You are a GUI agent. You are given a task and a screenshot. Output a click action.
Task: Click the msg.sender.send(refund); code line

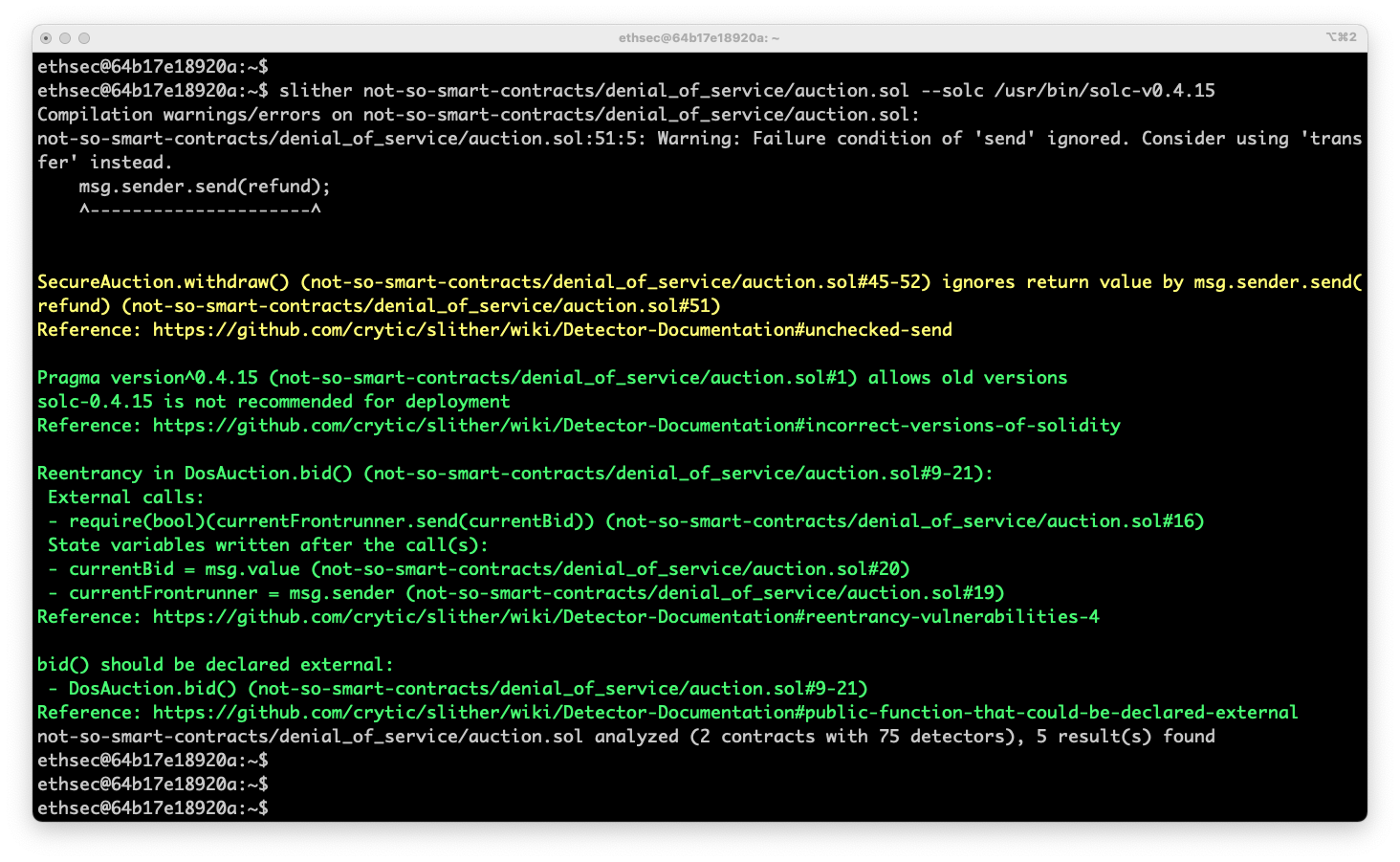tap(205, 187)
